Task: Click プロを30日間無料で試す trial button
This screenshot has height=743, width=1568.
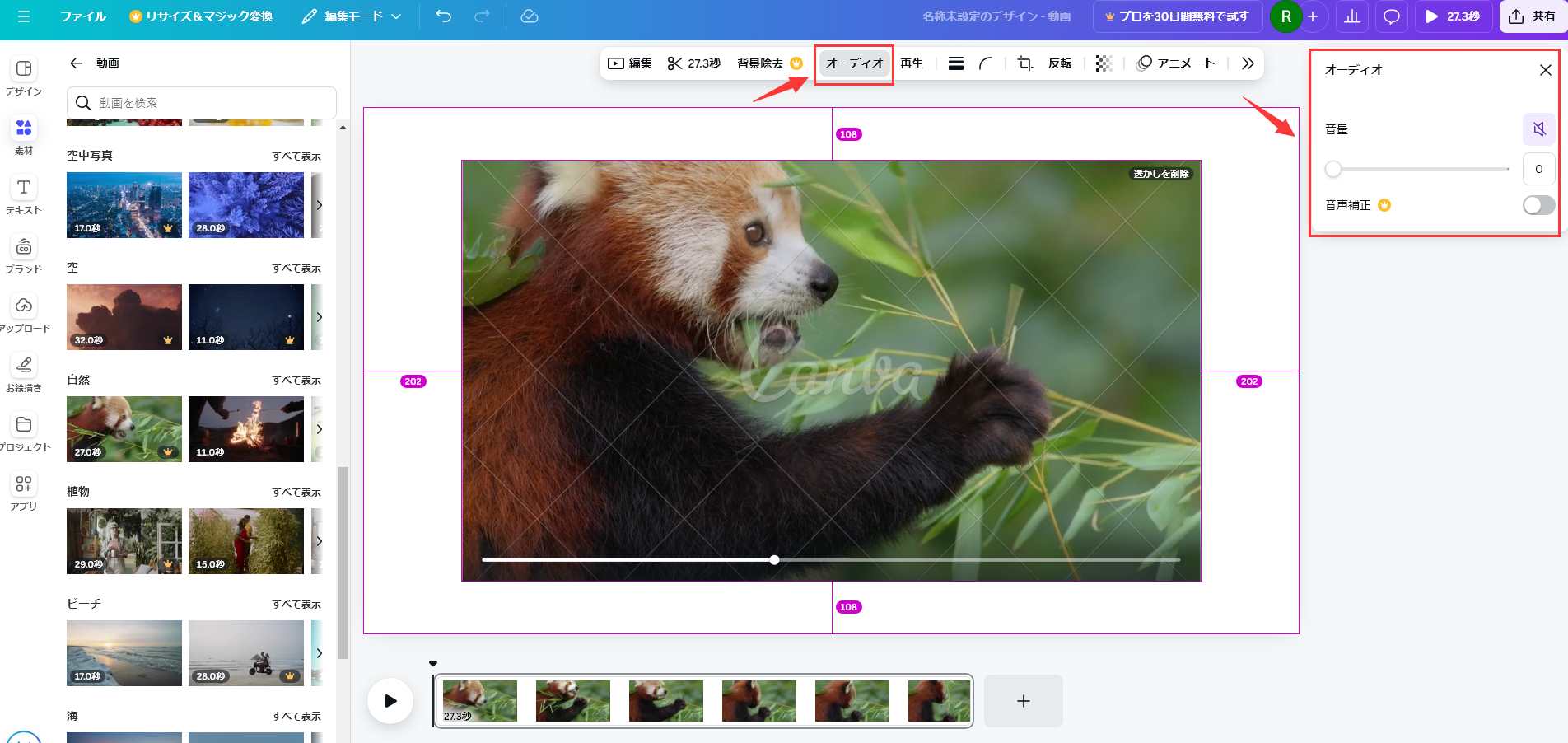Action: pos(1177,16)
